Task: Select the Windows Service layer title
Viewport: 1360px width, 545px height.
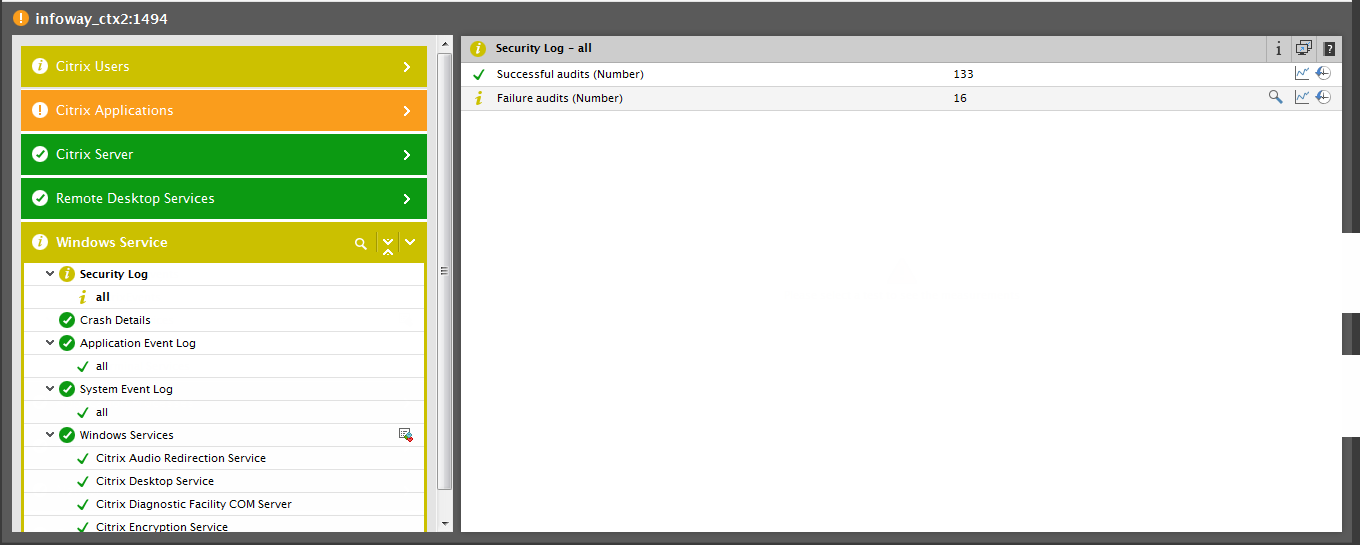Action: point(112,243)
